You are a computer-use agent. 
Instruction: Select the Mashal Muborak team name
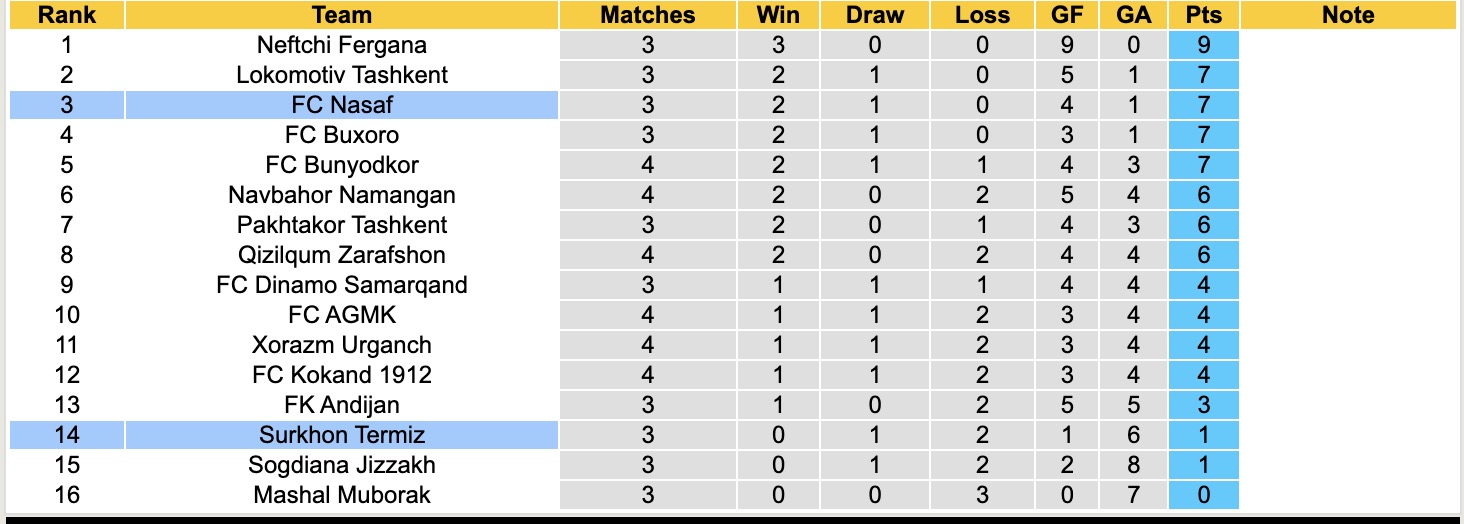click(x=342, y=495)
